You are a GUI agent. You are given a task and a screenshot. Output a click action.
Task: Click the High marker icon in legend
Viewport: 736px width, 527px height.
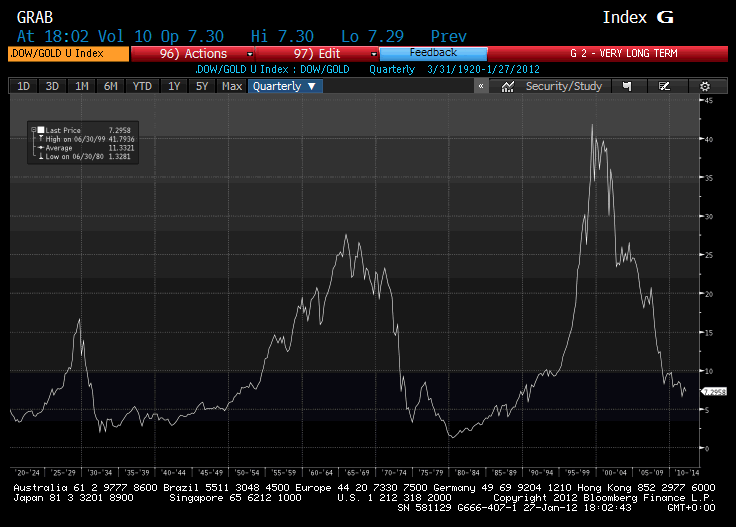[x=41, y=139]
